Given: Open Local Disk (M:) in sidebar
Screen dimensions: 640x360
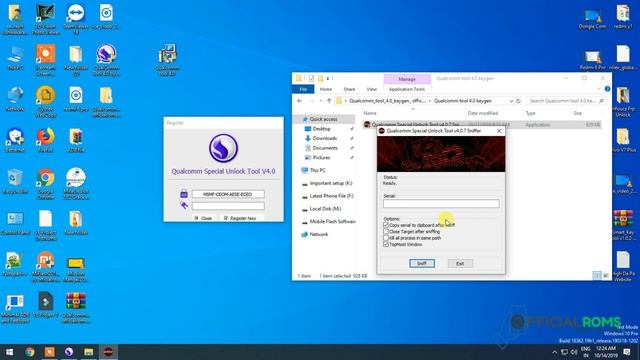Looking at the screenshot, I should coord(325,209).
